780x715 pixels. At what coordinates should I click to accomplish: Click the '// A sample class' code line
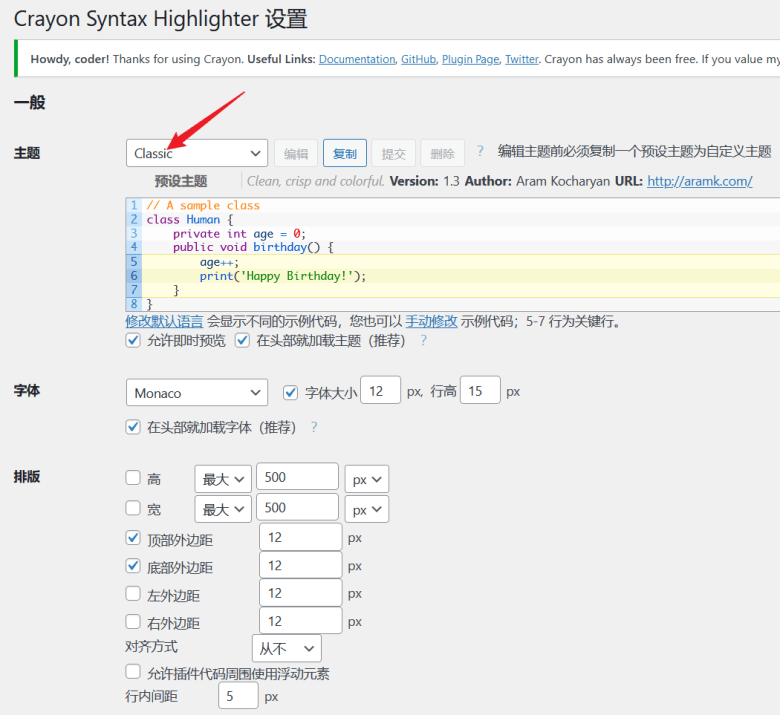click(x=203, y=205)
